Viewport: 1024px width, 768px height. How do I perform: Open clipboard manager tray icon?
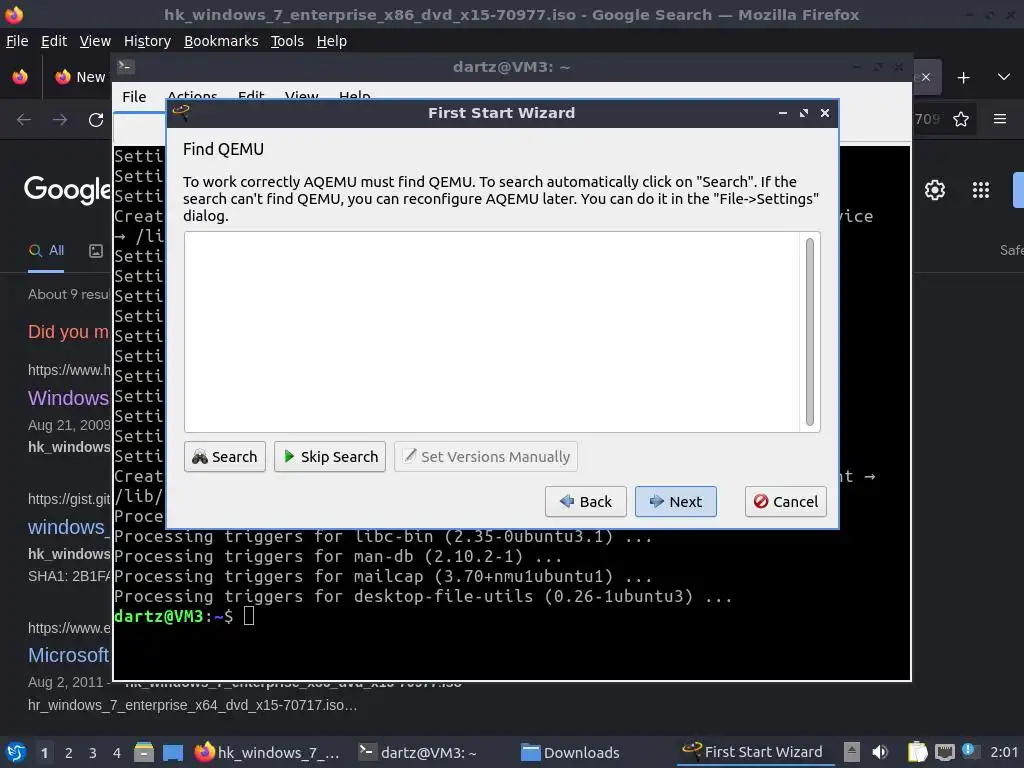click(917, 752)
